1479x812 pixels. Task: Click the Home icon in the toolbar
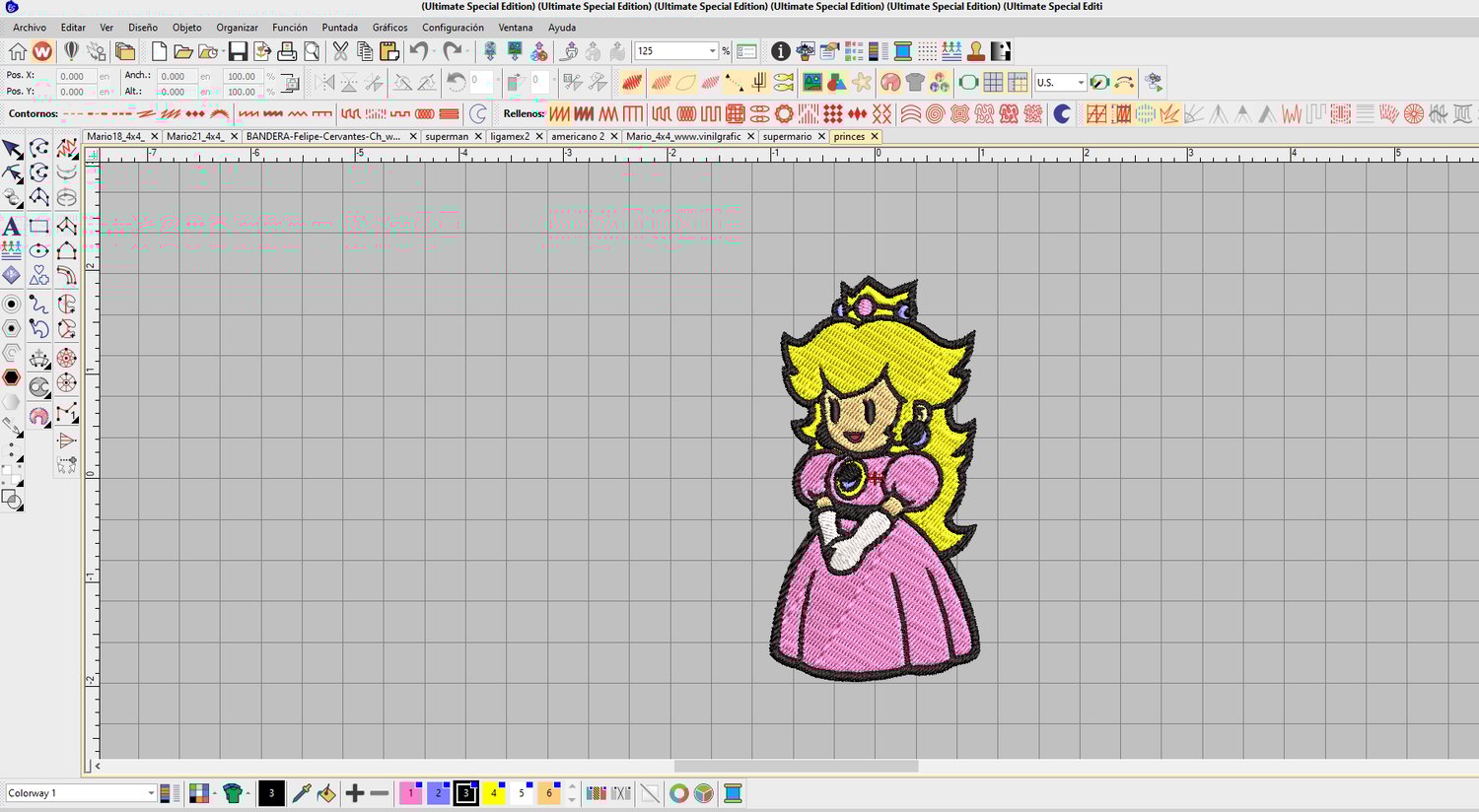coord(17,51)
